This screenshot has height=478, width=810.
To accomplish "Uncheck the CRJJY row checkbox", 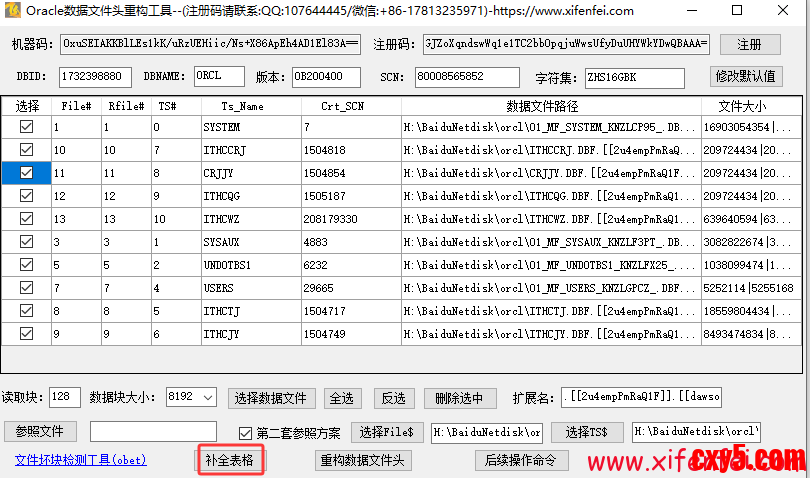I will tap(26, 173).
